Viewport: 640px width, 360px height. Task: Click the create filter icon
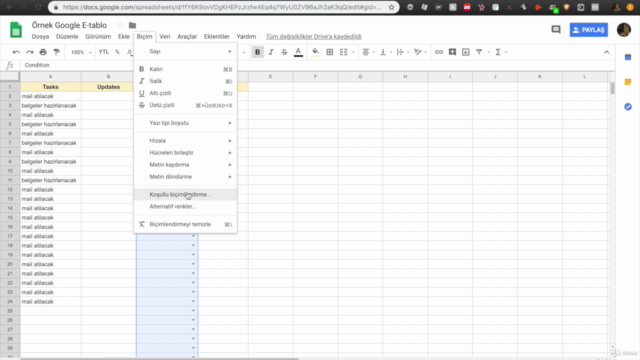(479, 52)
